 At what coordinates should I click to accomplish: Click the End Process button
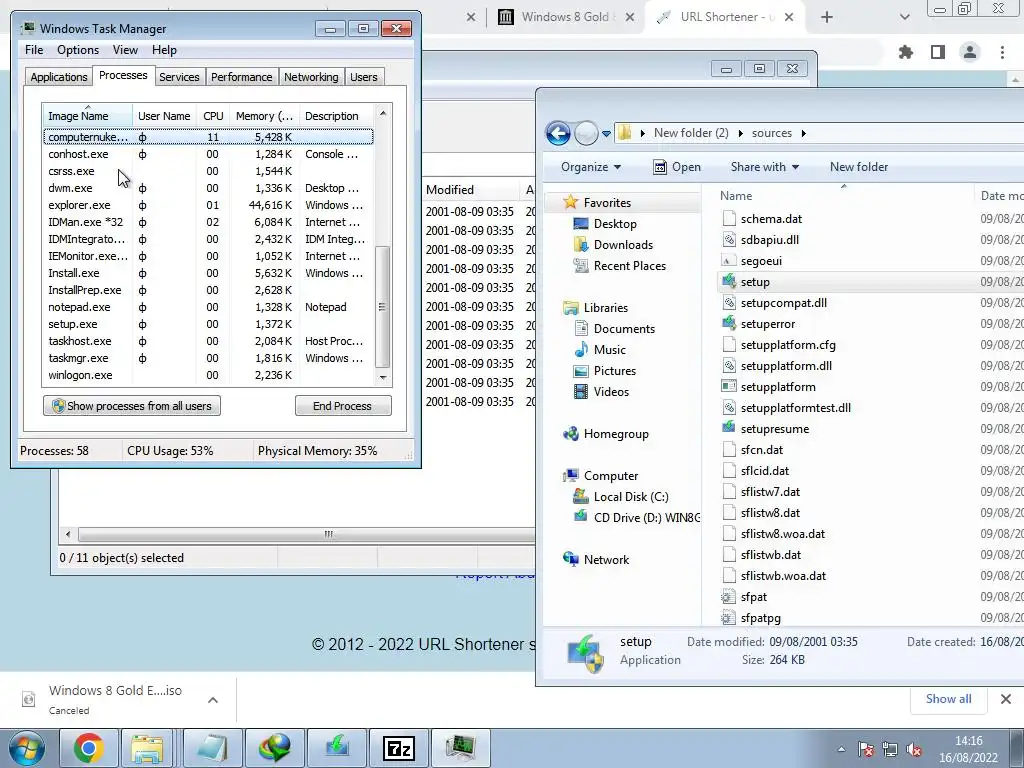[343, 406]
